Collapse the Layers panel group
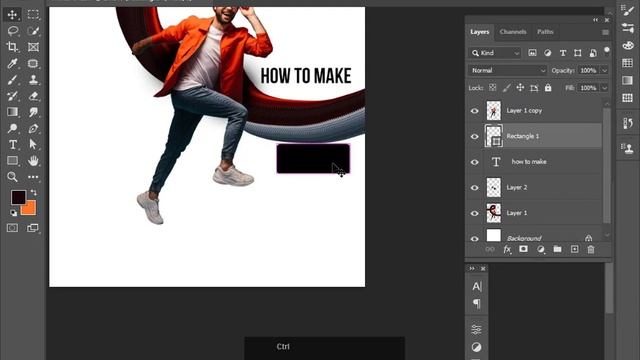 (x=596, y=20)
